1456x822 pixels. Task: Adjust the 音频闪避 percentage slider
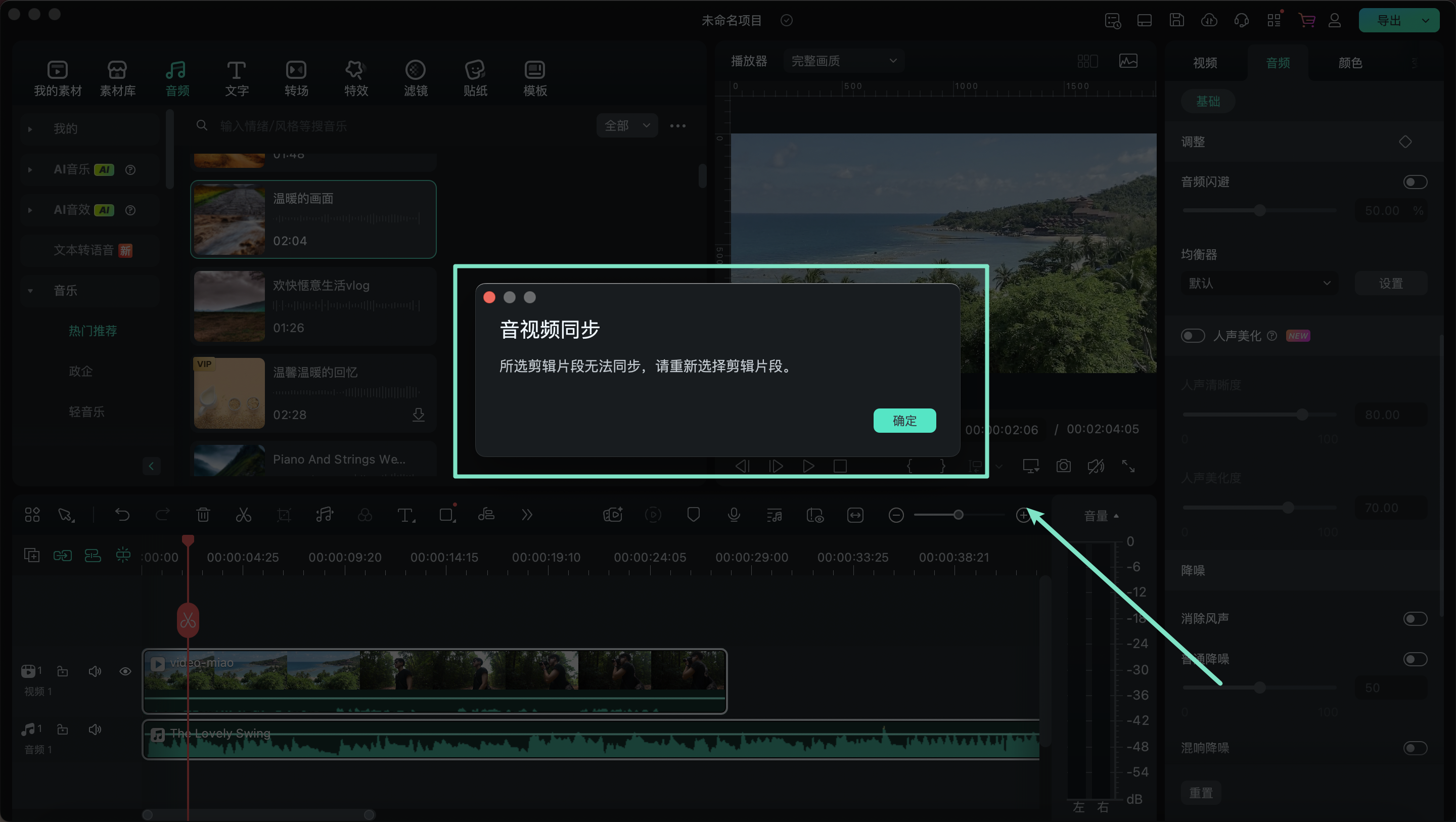click(x=1259, y=211)
